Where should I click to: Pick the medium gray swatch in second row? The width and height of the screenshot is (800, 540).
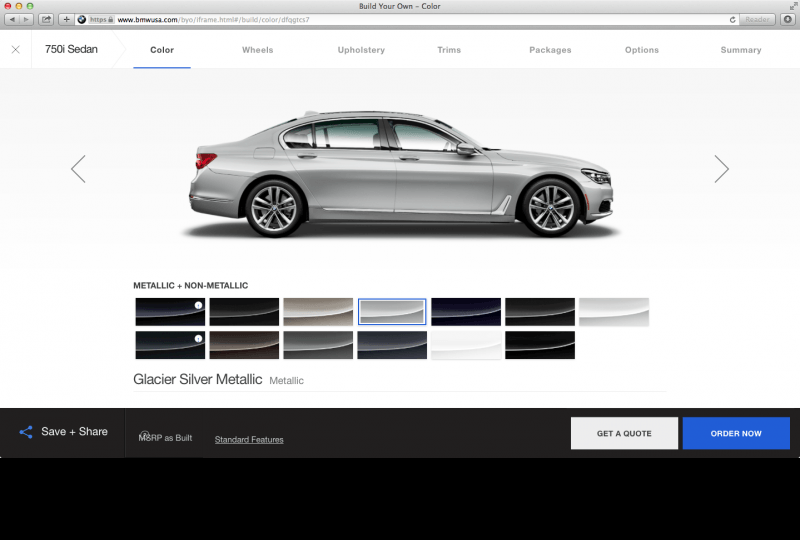pyautogui.click(x=318, y=345)
